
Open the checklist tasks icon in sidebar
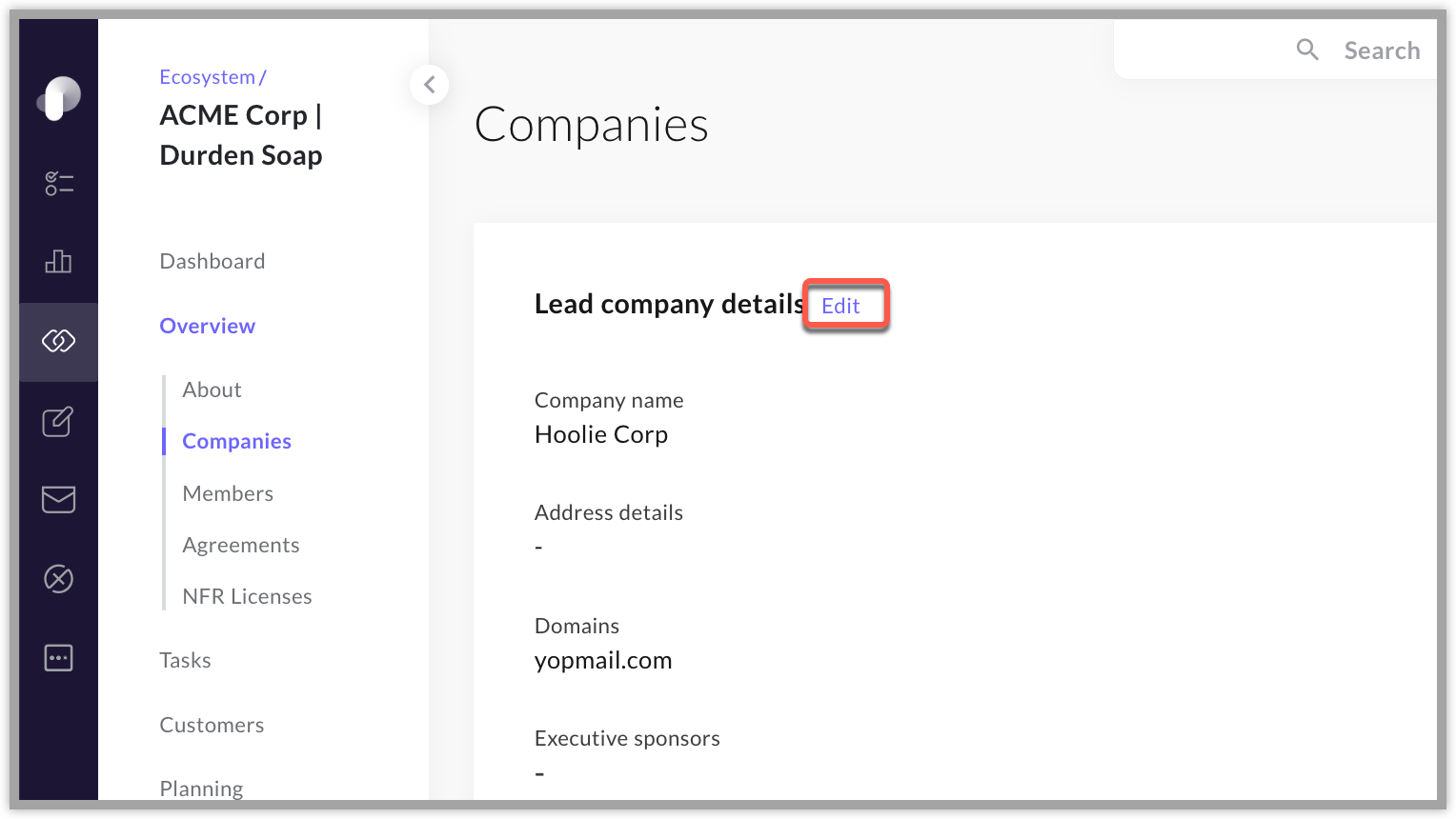(59, 183)
